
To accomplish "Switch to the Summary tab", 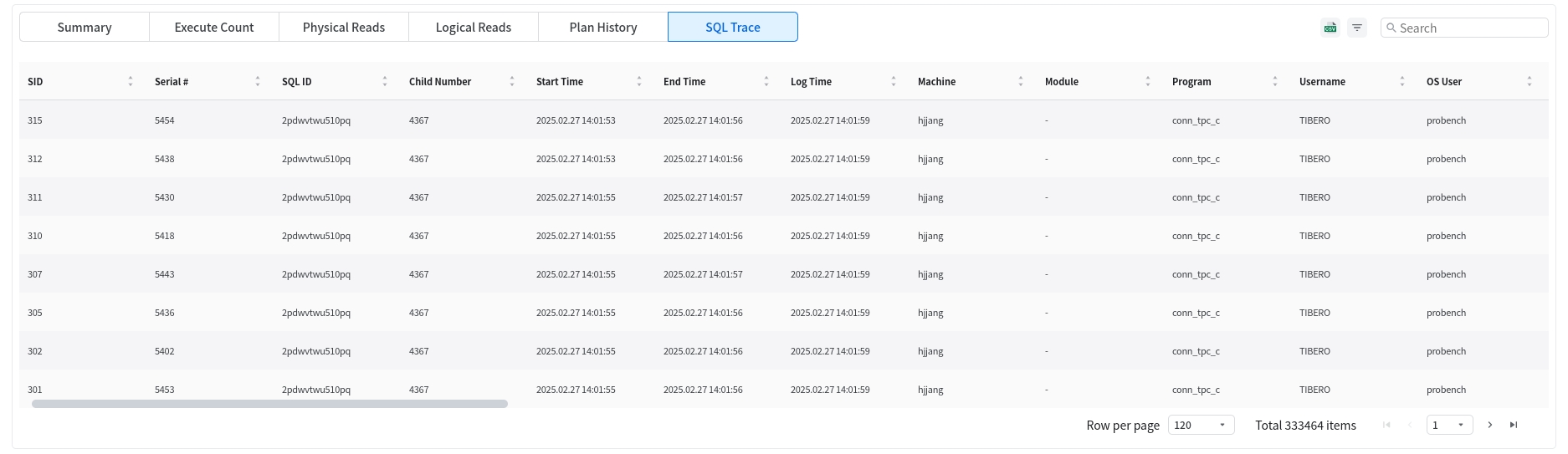I will point(85,27).
